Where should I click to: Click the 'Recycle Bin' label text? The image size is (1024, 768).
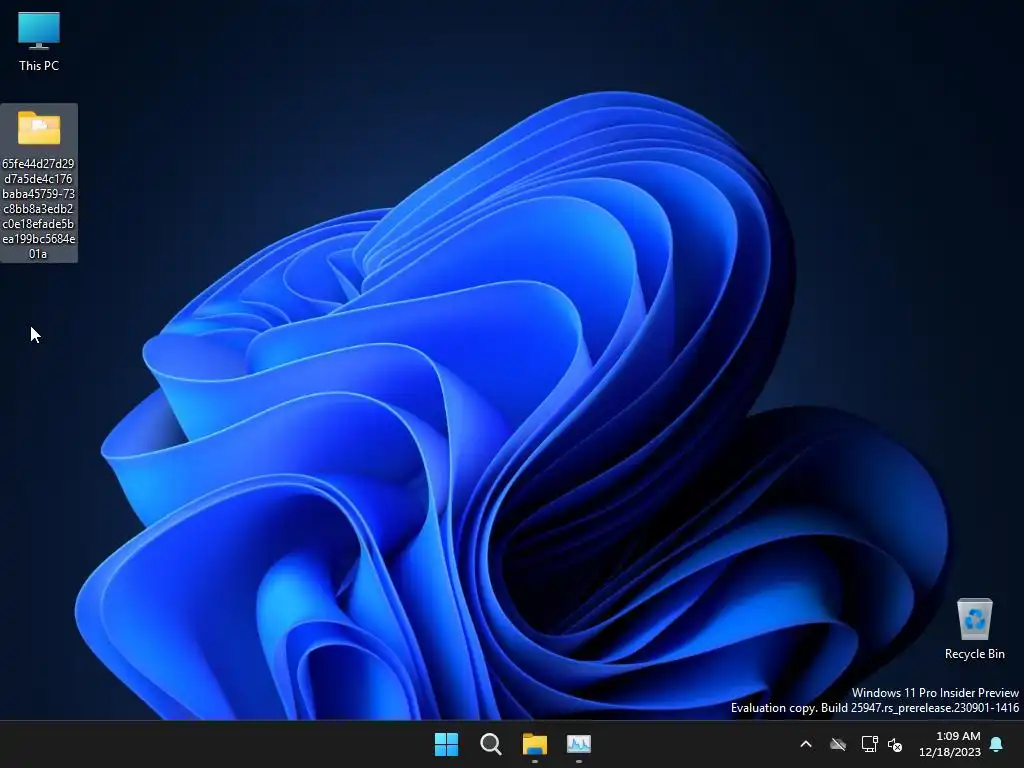[x=974, y=654]
